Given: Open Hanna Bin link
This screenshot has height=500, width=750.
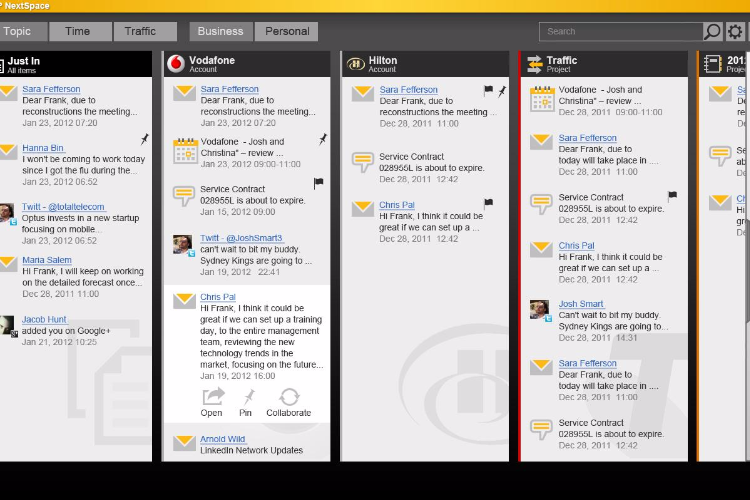Looking at the screenshot, I should click(43, 148).
